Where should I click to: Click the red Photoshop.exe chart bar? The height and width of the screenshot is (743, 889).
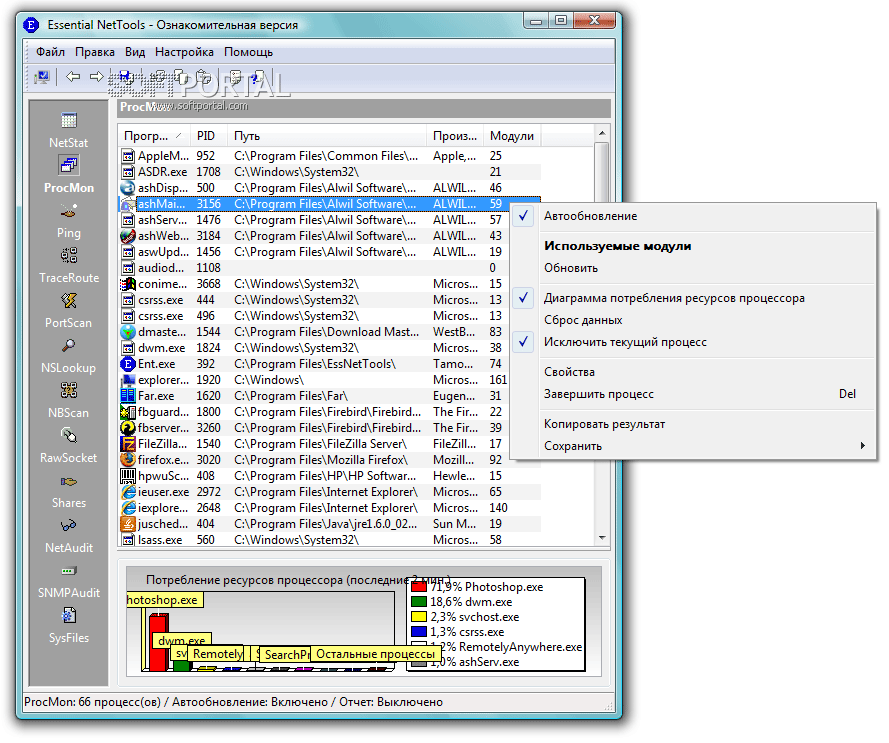159,642
